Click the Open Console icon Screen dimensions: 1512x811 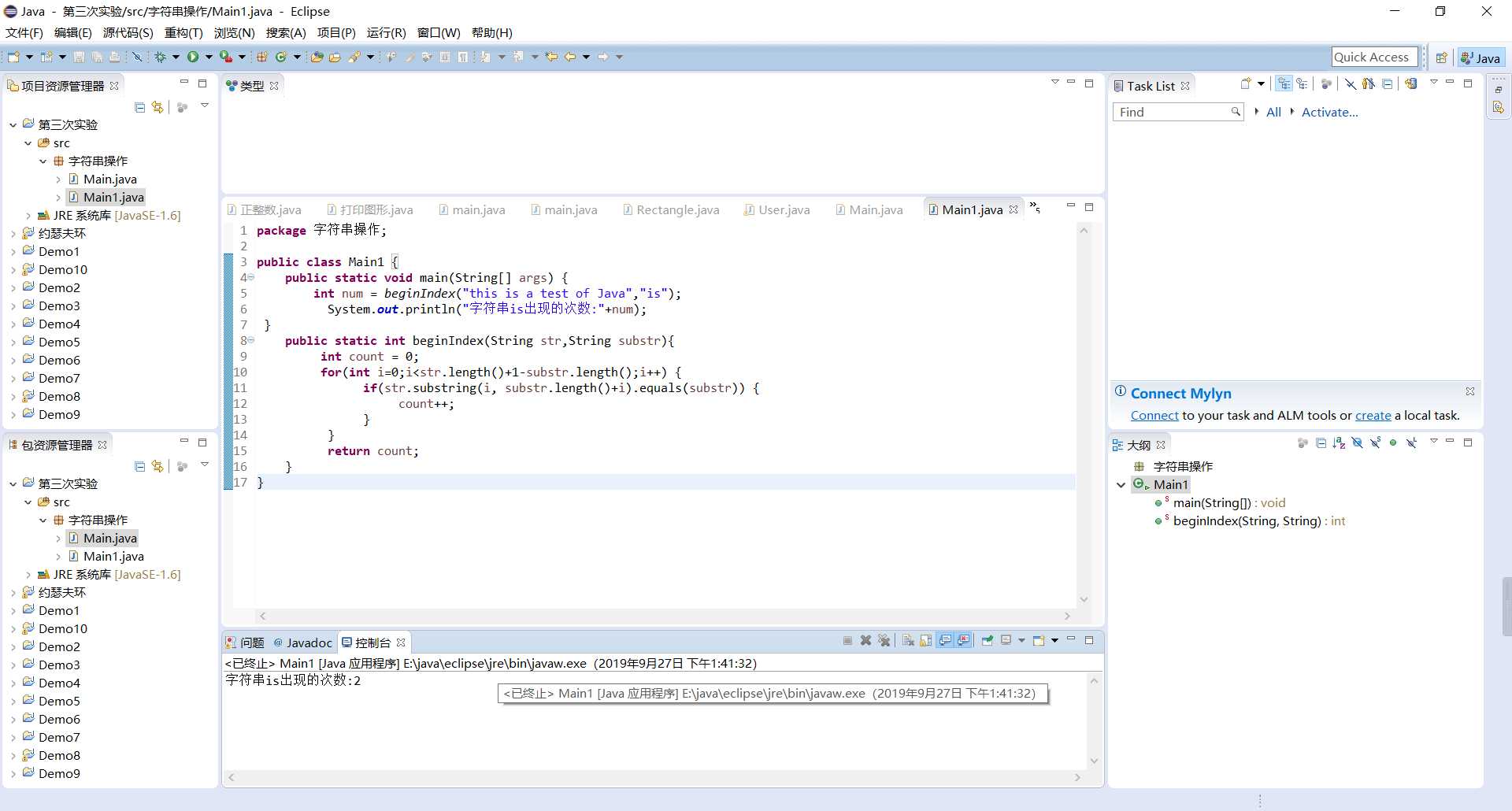pos(1039,640)
